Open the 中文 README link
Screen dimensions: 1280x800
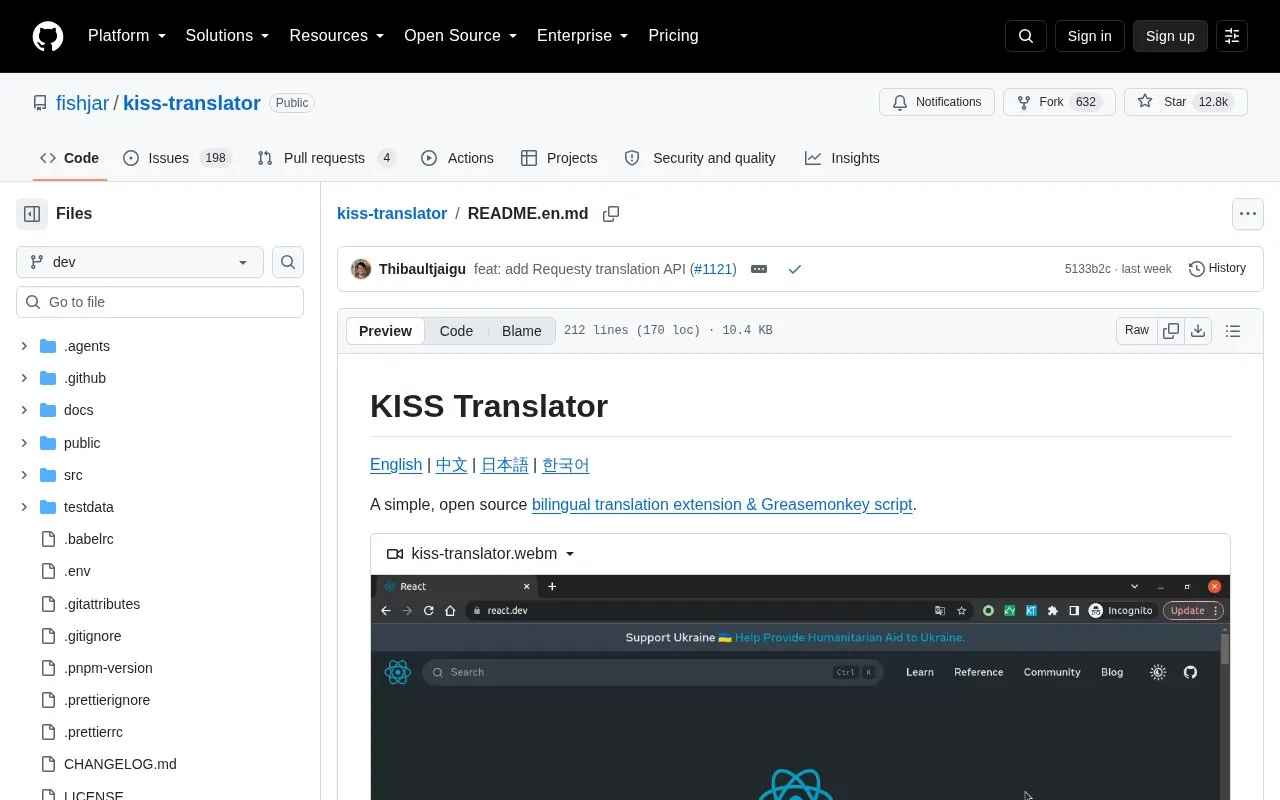pos(451,465)
